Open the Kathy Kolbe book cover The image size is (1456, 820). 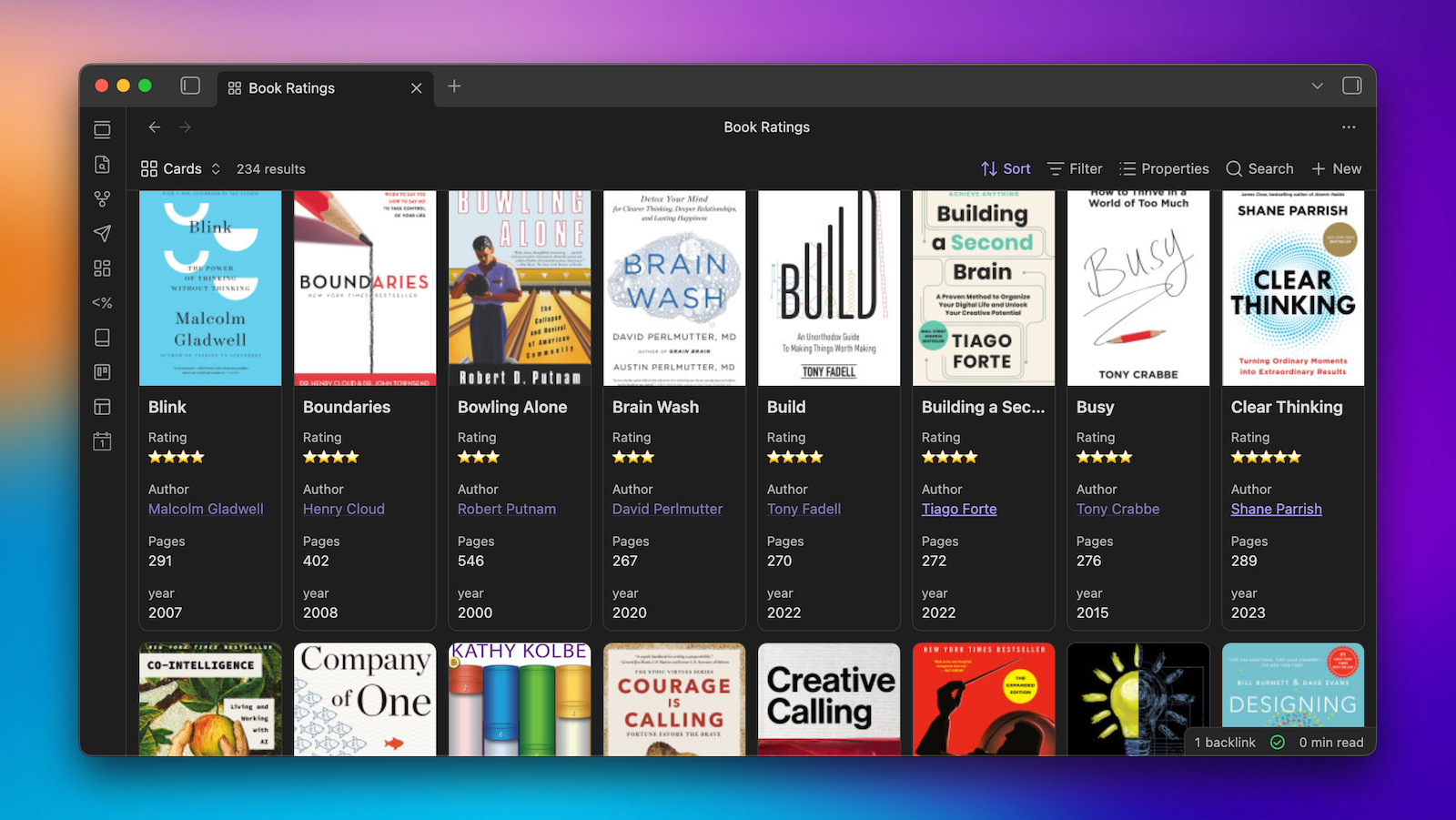coord(520,699)
